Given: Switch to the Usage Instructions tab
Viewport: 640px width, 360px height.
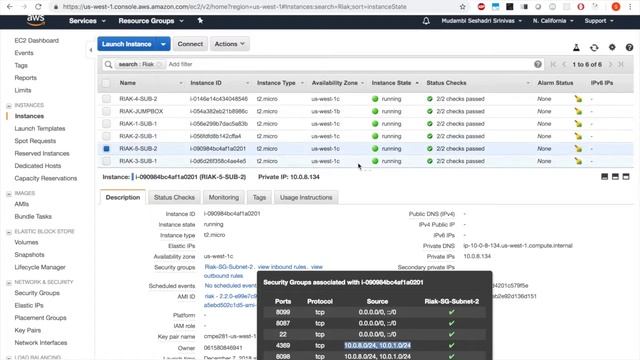Looking at the screenshot, I should (306, 197).
